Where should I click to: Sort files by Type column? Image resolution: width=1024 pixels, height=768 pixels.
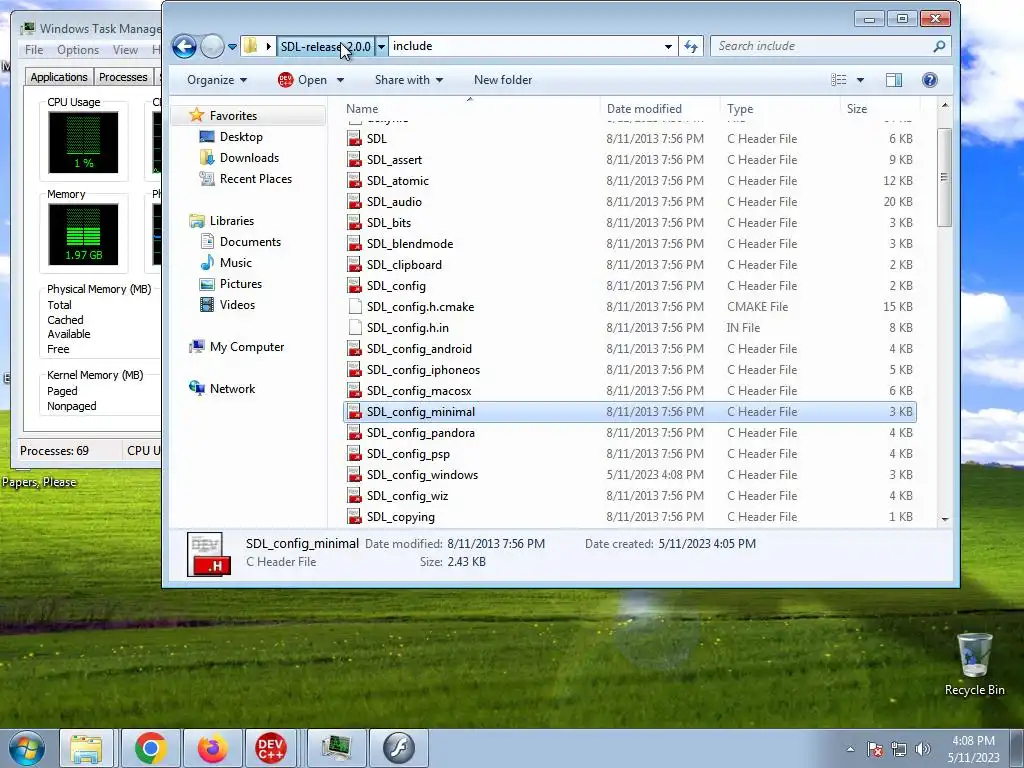780,109
